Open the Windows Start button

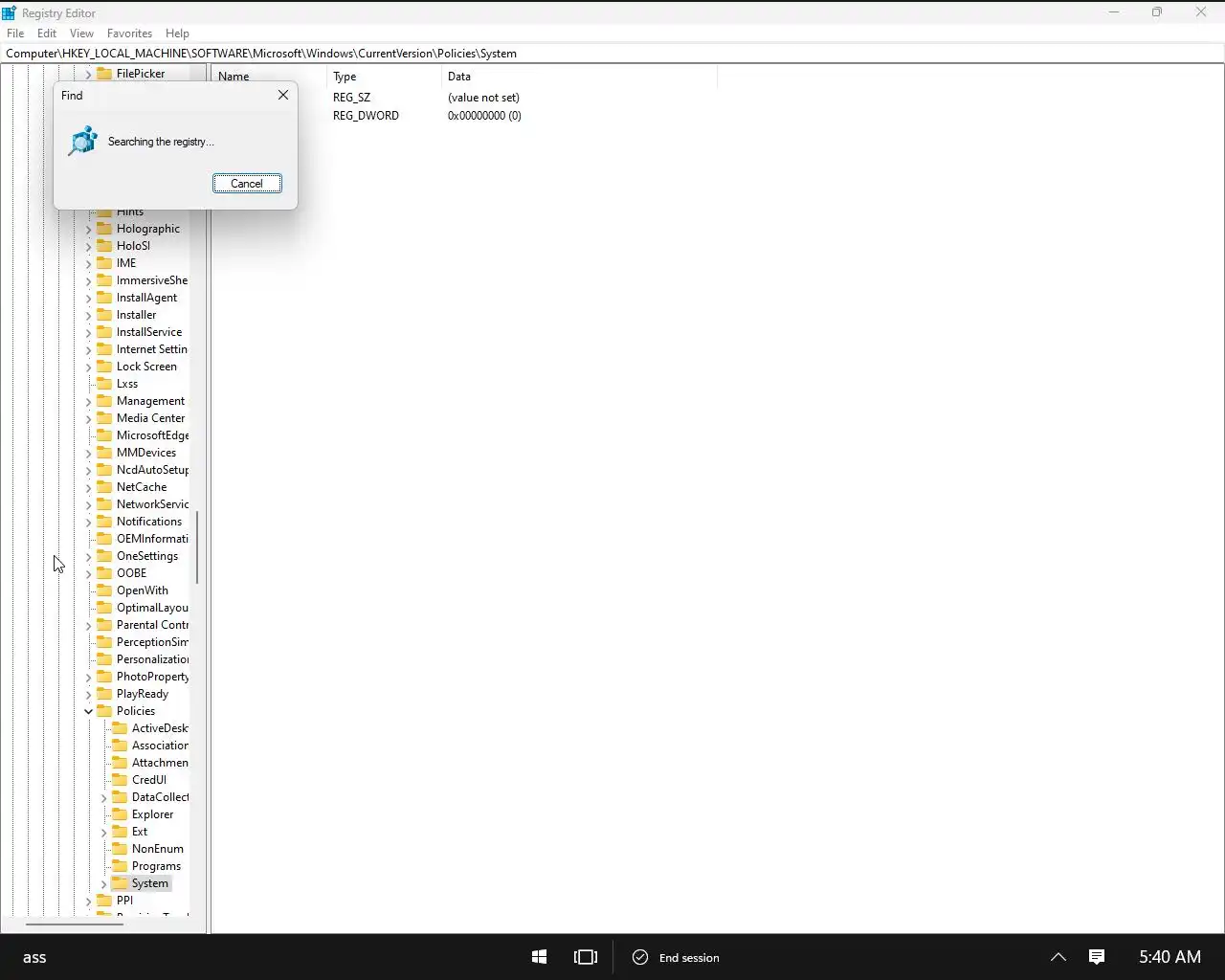click(539, 957)
